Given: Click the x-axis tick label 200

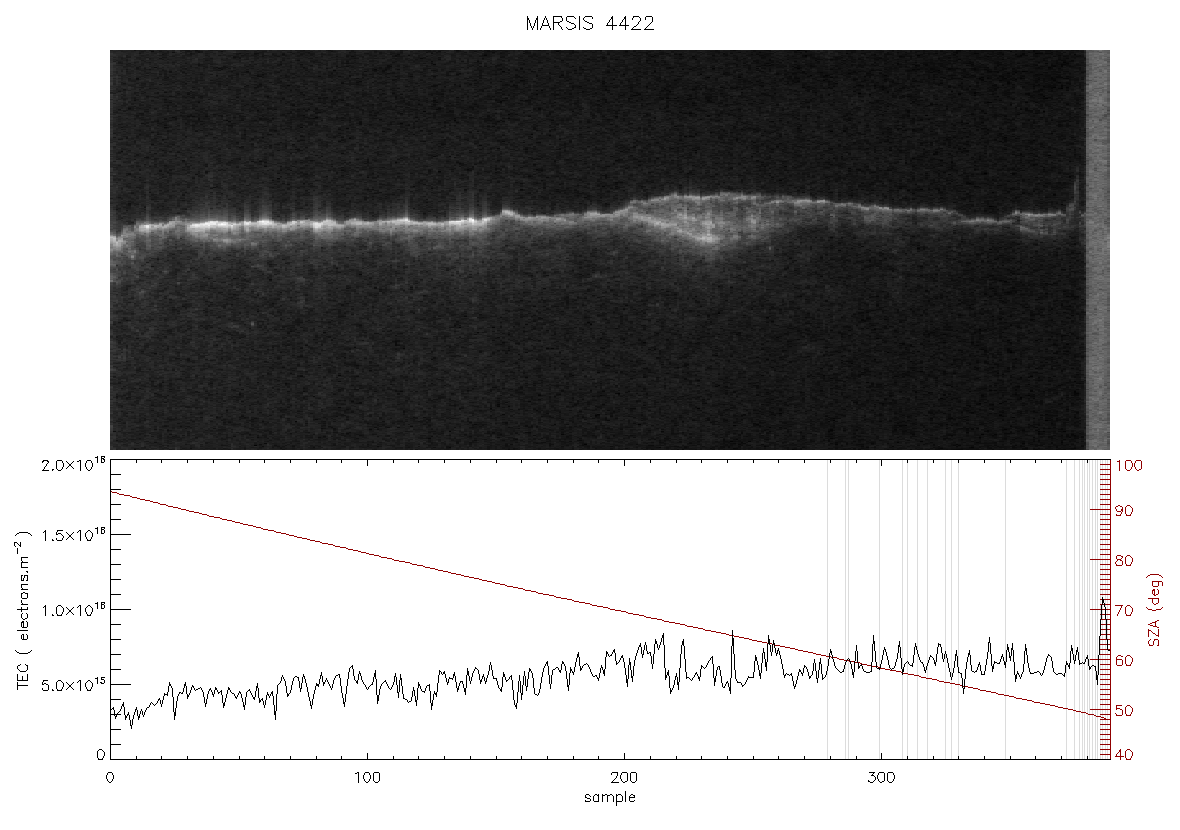Looking at the screenshot, I should point(624,777).
